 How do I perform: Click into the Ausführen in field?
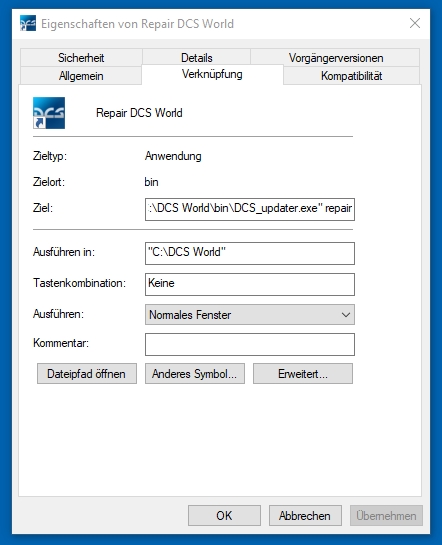[250, 253]
